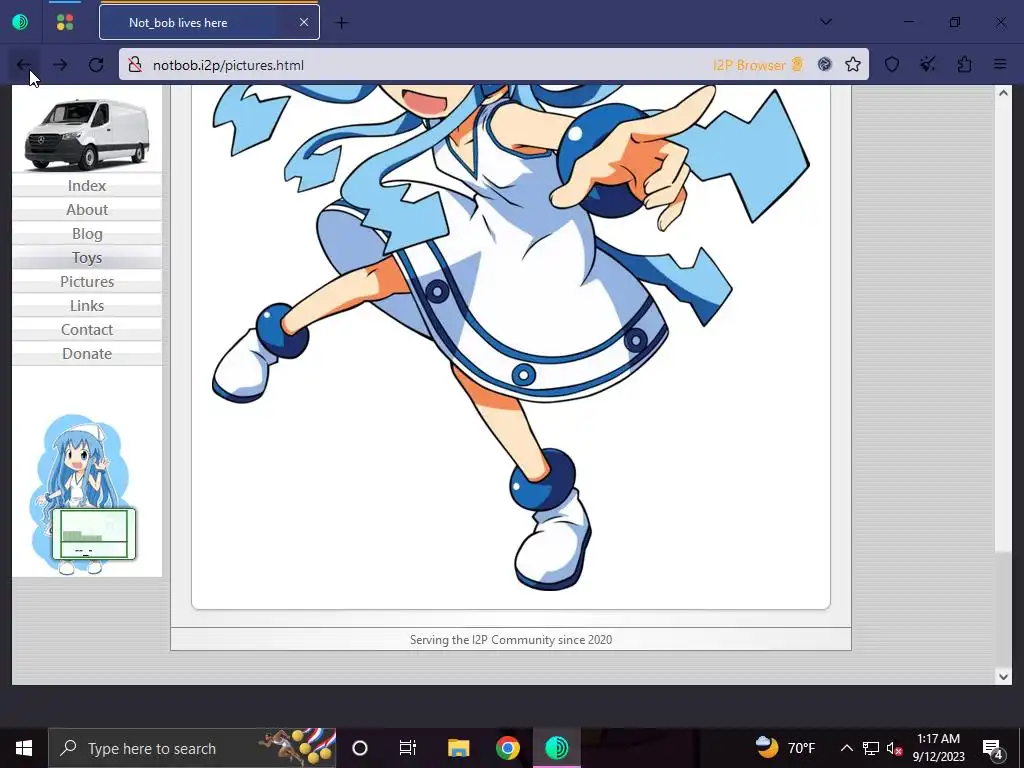This screenshot has height=768, width=1024.
Task: Open Task View on taskbar
Action: (x=408, y=748)
